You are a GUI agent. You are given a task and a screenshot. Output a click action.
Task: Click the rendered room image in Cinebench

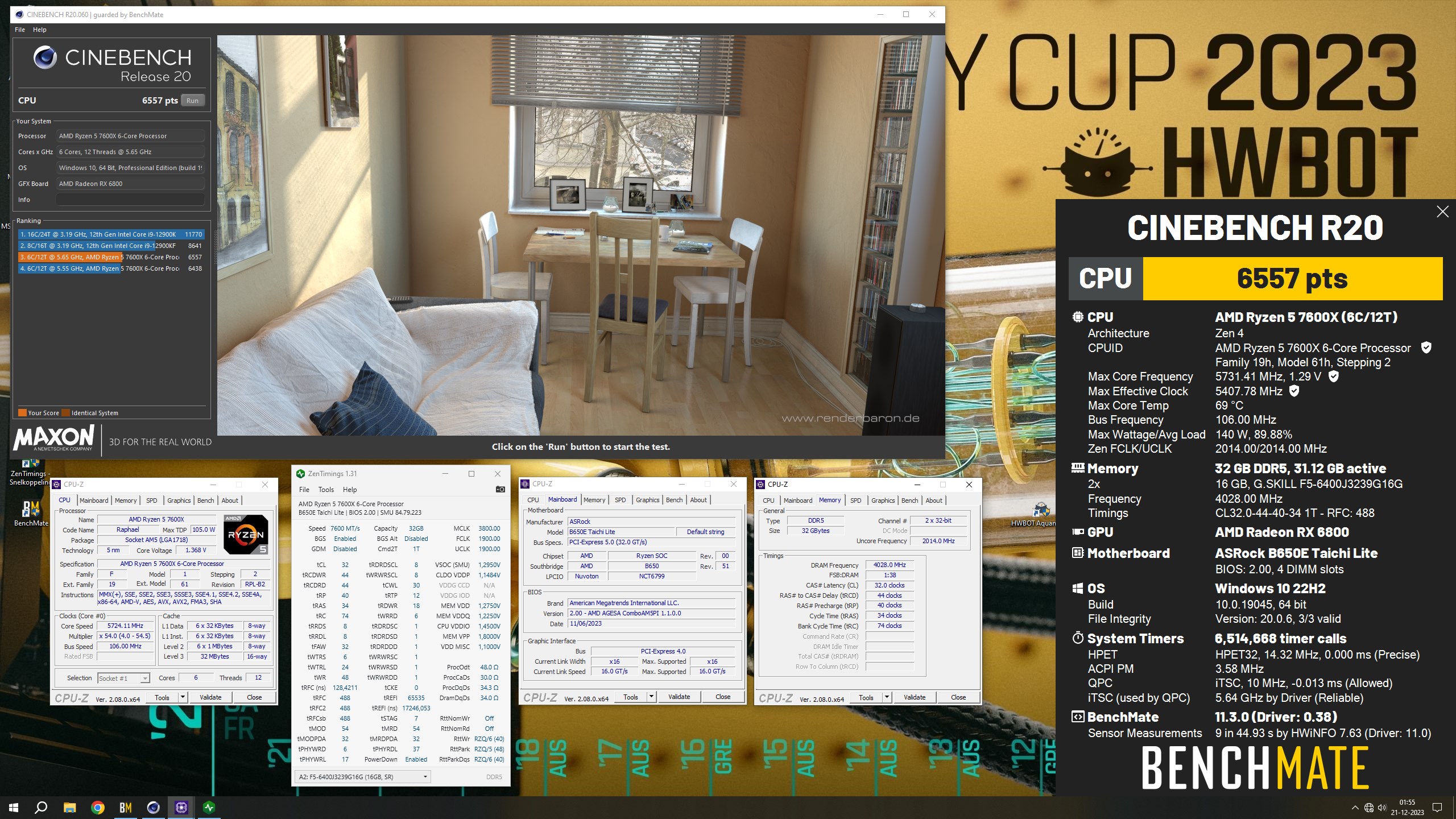[x=581, y=235]
